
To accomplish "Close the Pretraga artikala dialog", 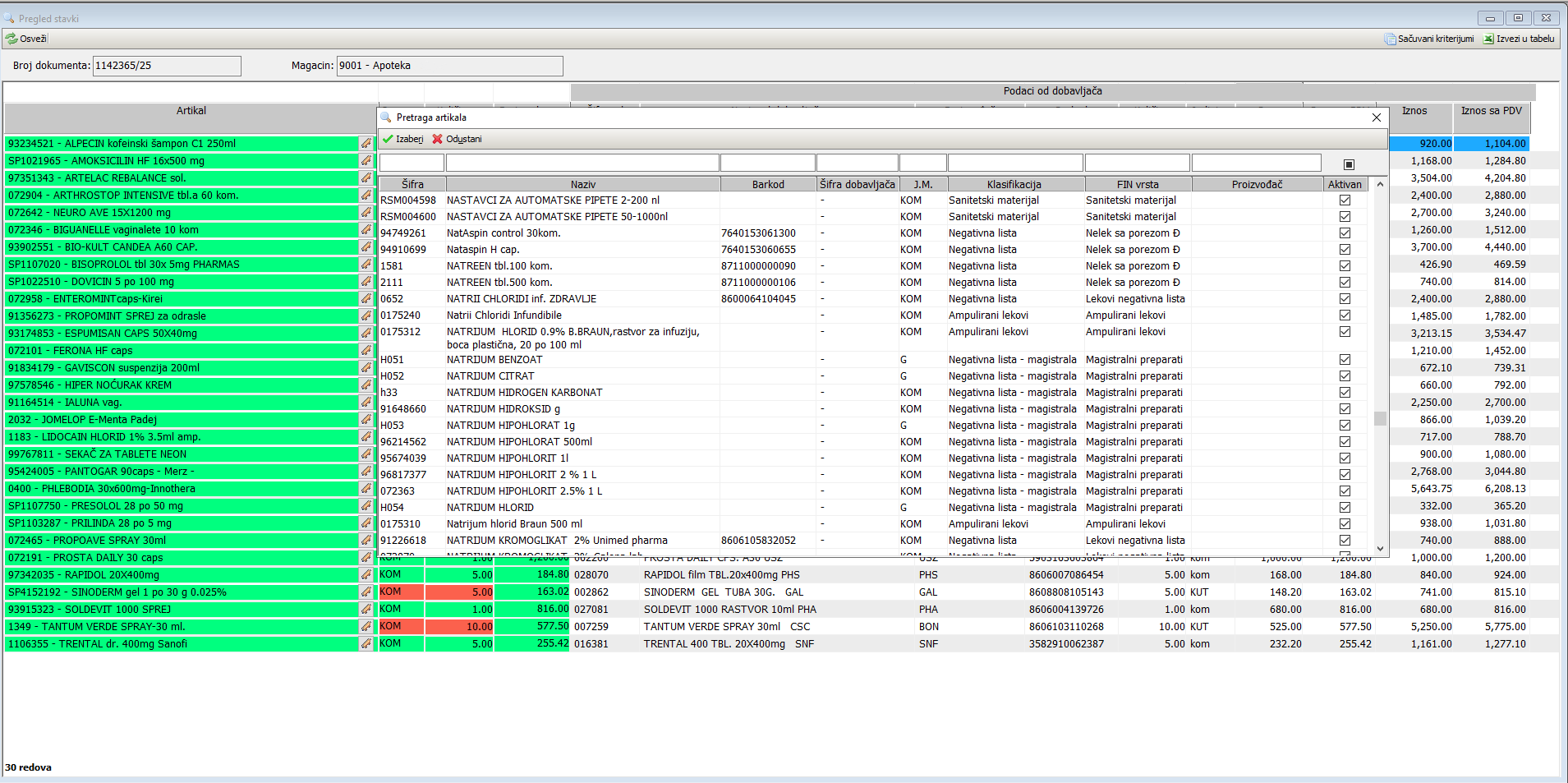I will tap(1377, 117).
